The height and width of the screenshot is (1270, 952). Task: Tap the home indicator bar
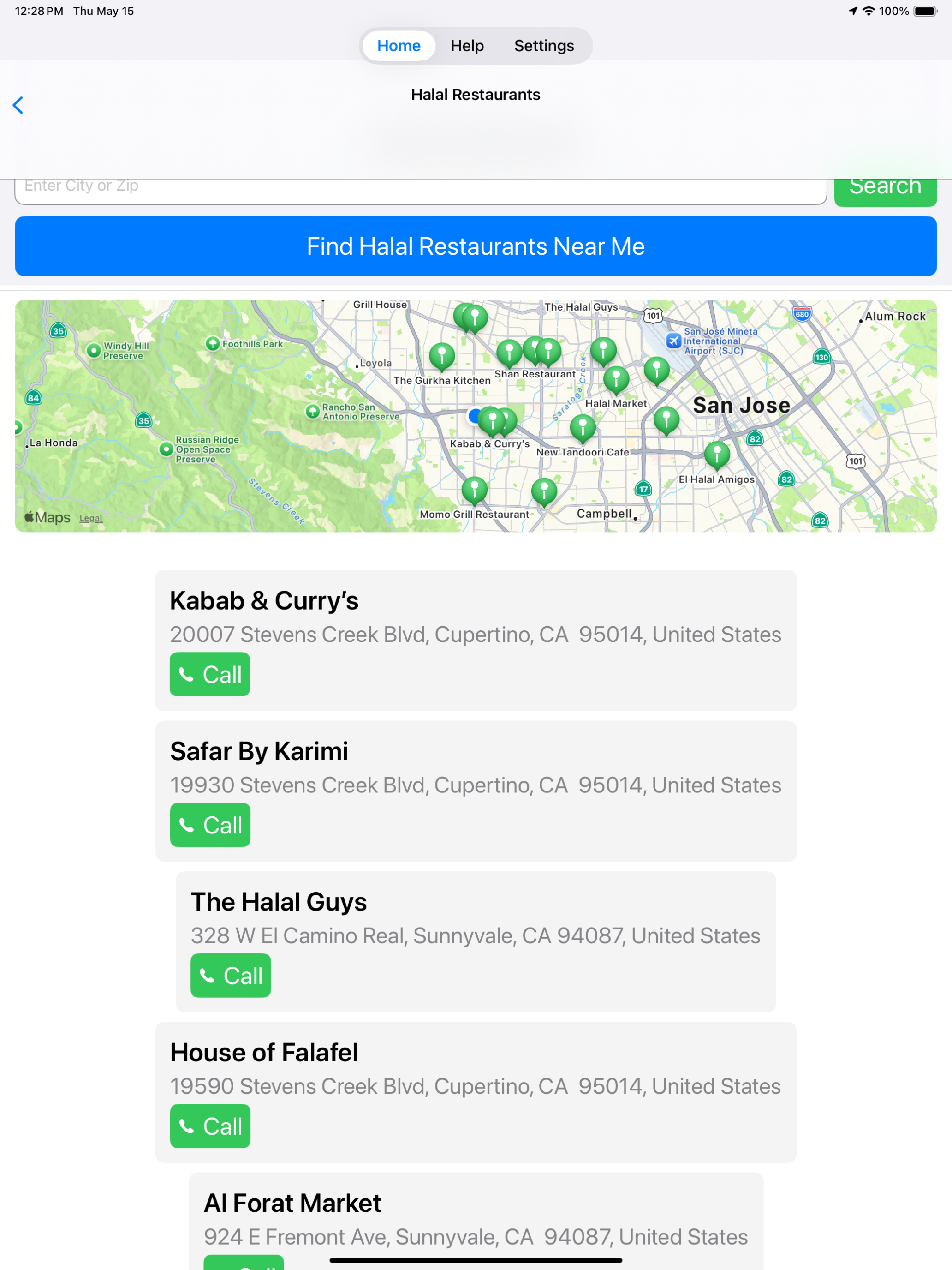(476, 1260)
